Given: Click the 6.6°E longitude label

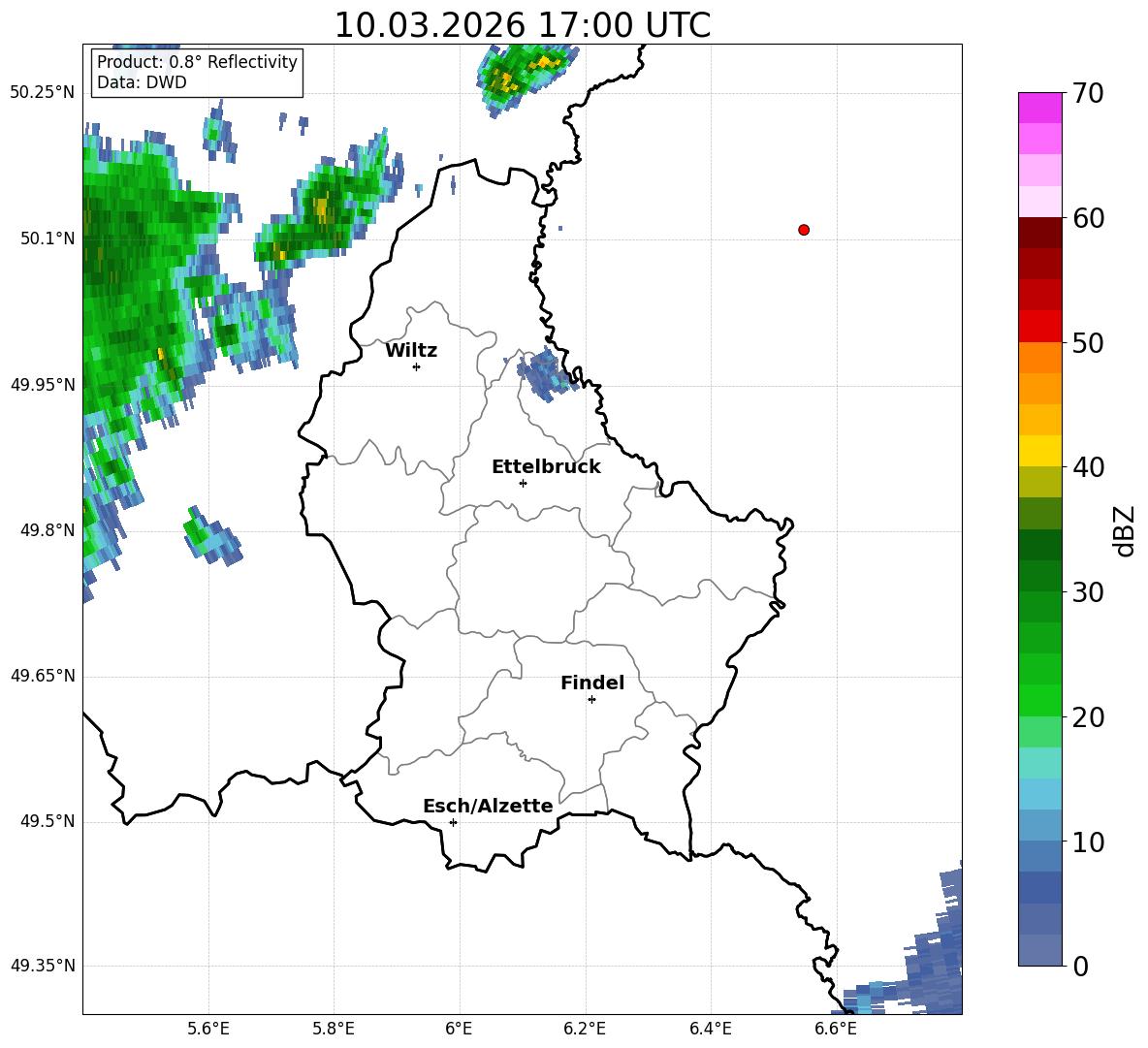Looking at the screenshot, I should (836, 1029).
